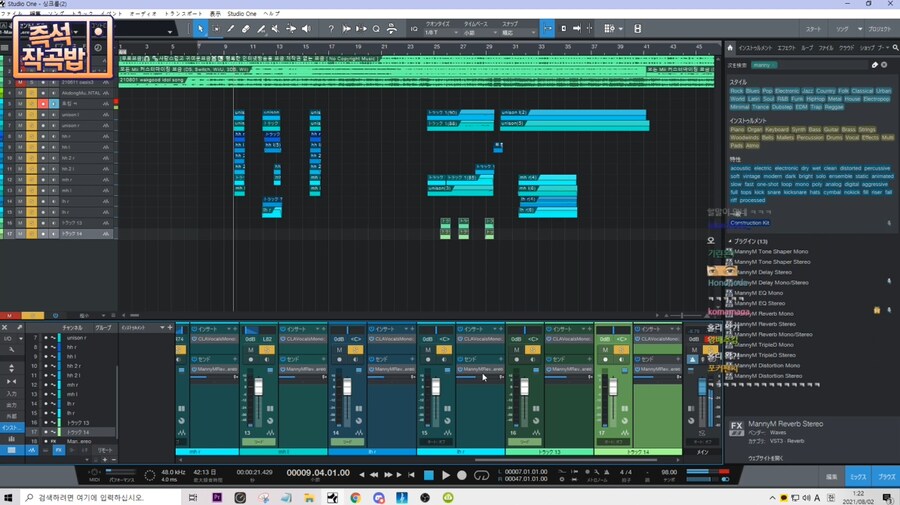Click the browser search magnifier icon
Screen dimensions: 900x505
click(895, 48)
